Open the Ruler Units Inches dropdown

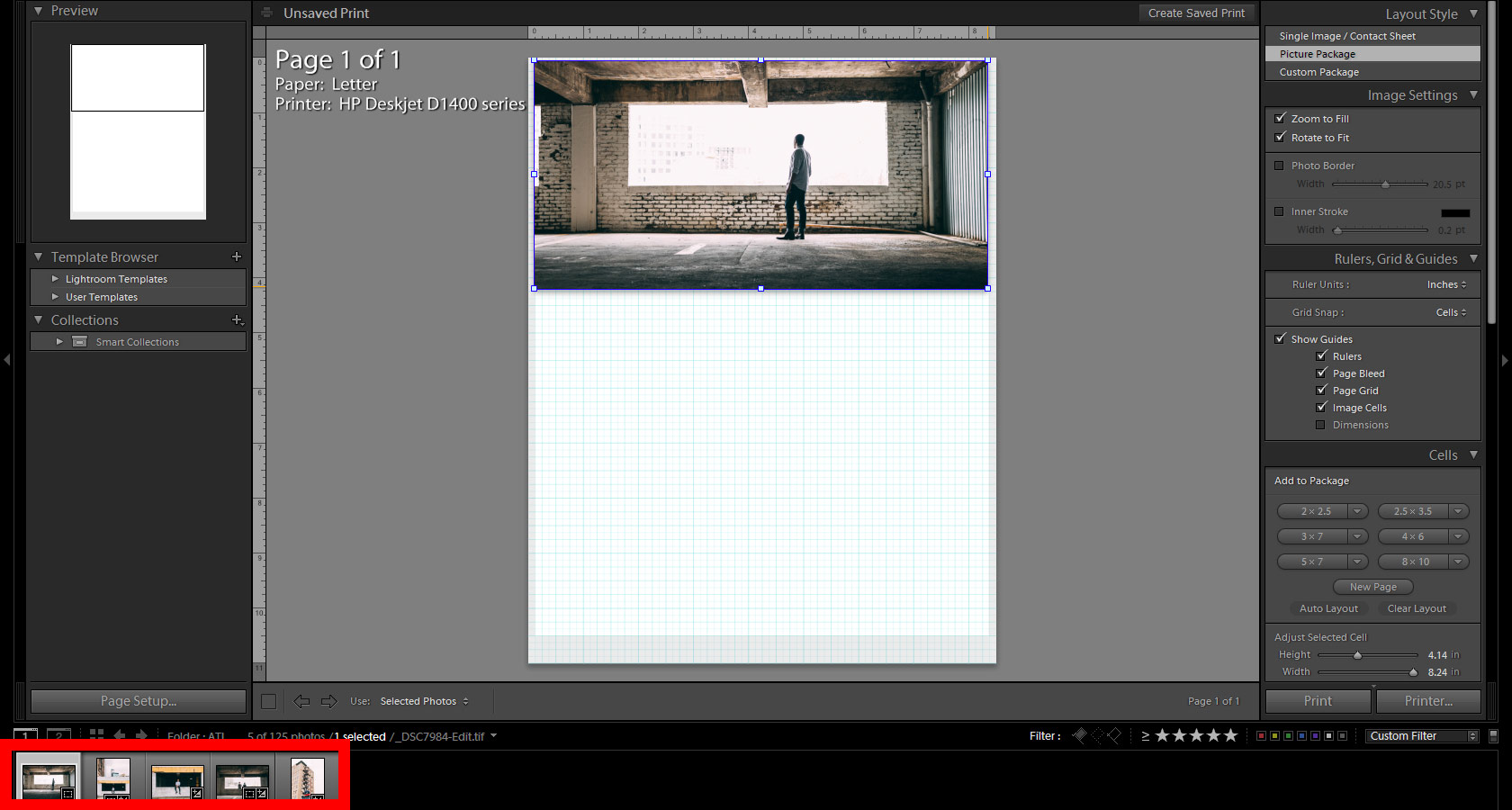tap(1446, 284)
